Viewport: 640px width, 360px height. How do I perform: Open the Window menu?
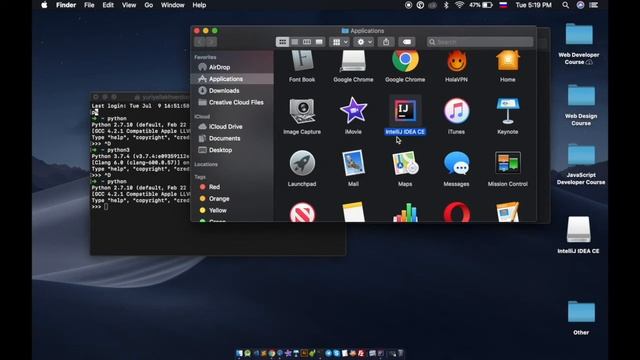tap(172, 5)
